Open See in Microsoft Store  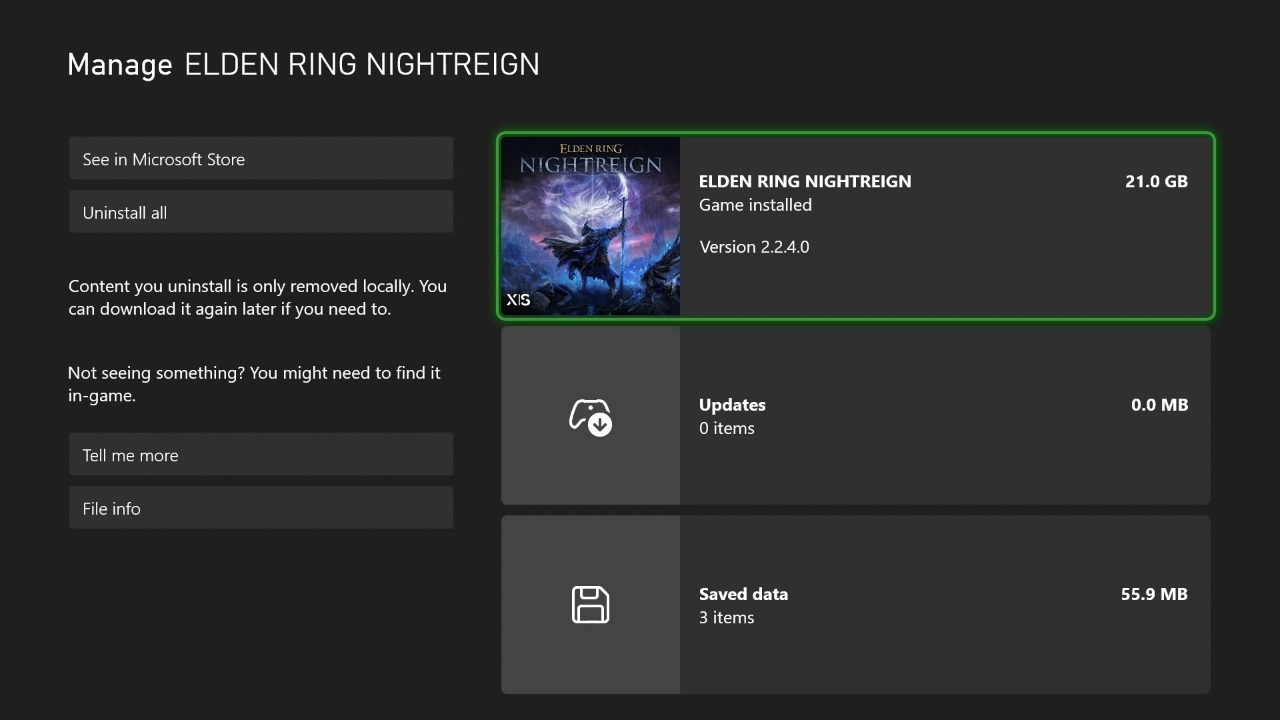point(260,158)
